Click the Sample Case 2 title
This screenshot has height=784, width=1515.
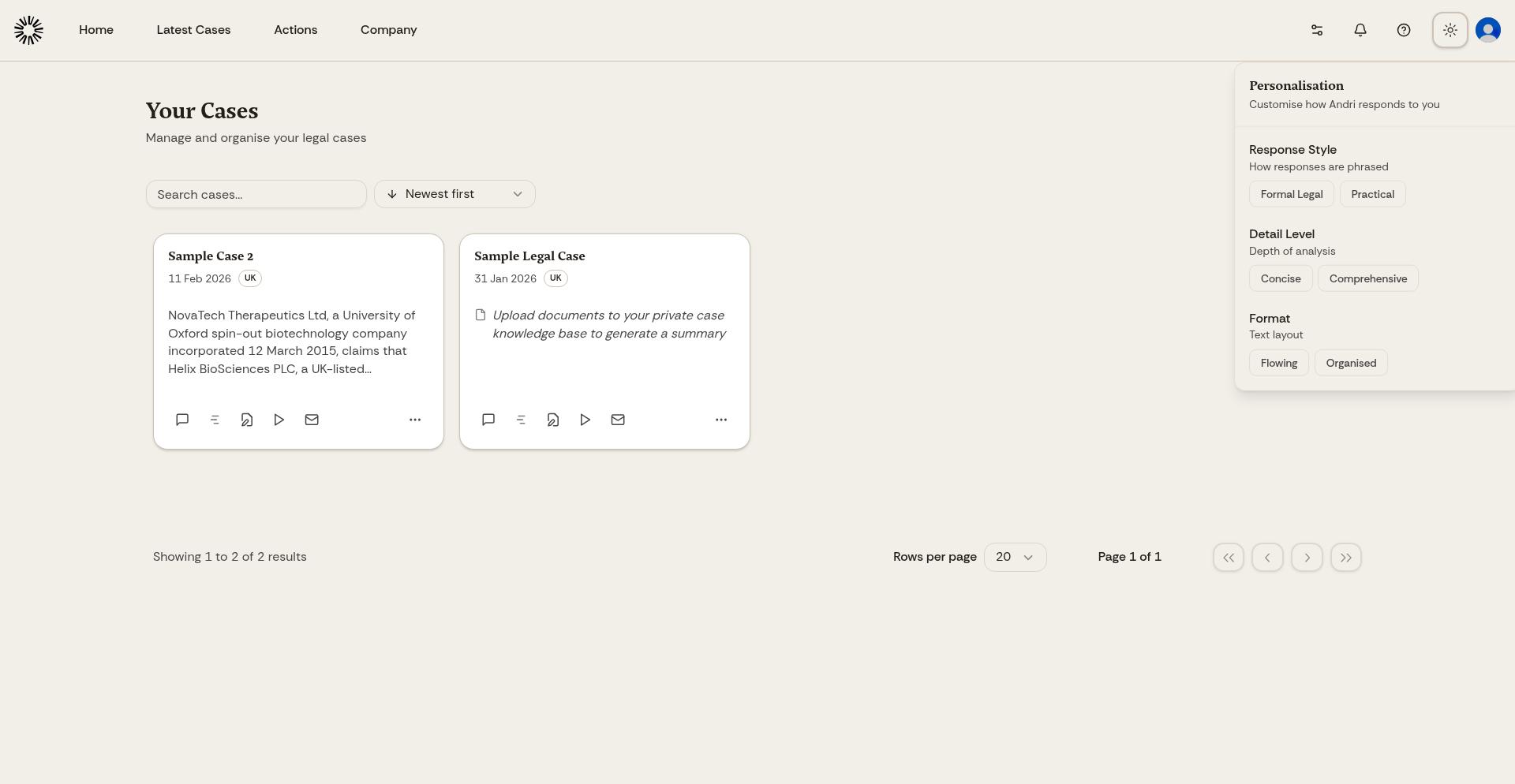coord(211,256)
